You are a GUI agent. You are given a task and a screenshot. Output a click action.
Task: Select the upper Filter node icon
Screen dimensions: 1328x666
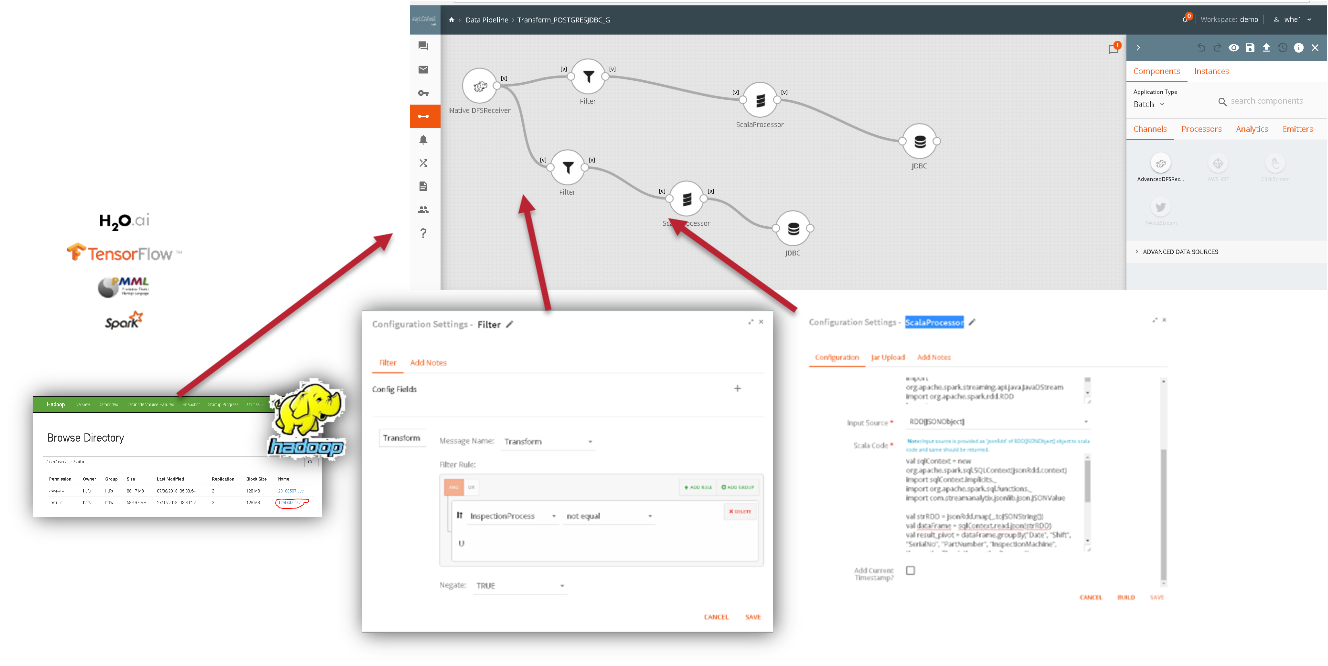[589, 75]
